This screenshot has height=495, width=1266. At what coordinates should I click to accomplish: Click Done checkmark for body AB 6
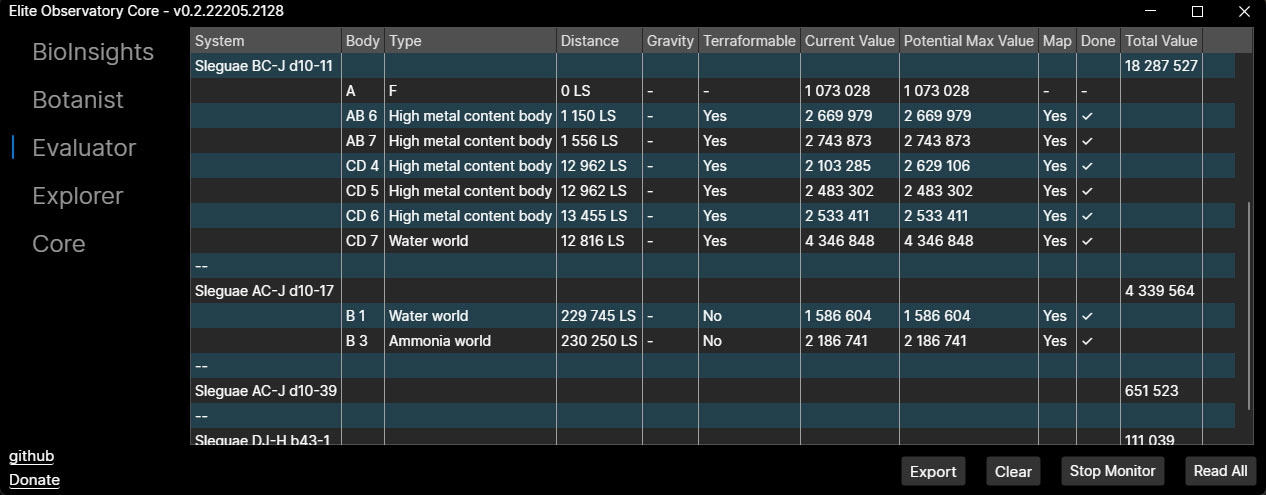[x=1087, y=116]
